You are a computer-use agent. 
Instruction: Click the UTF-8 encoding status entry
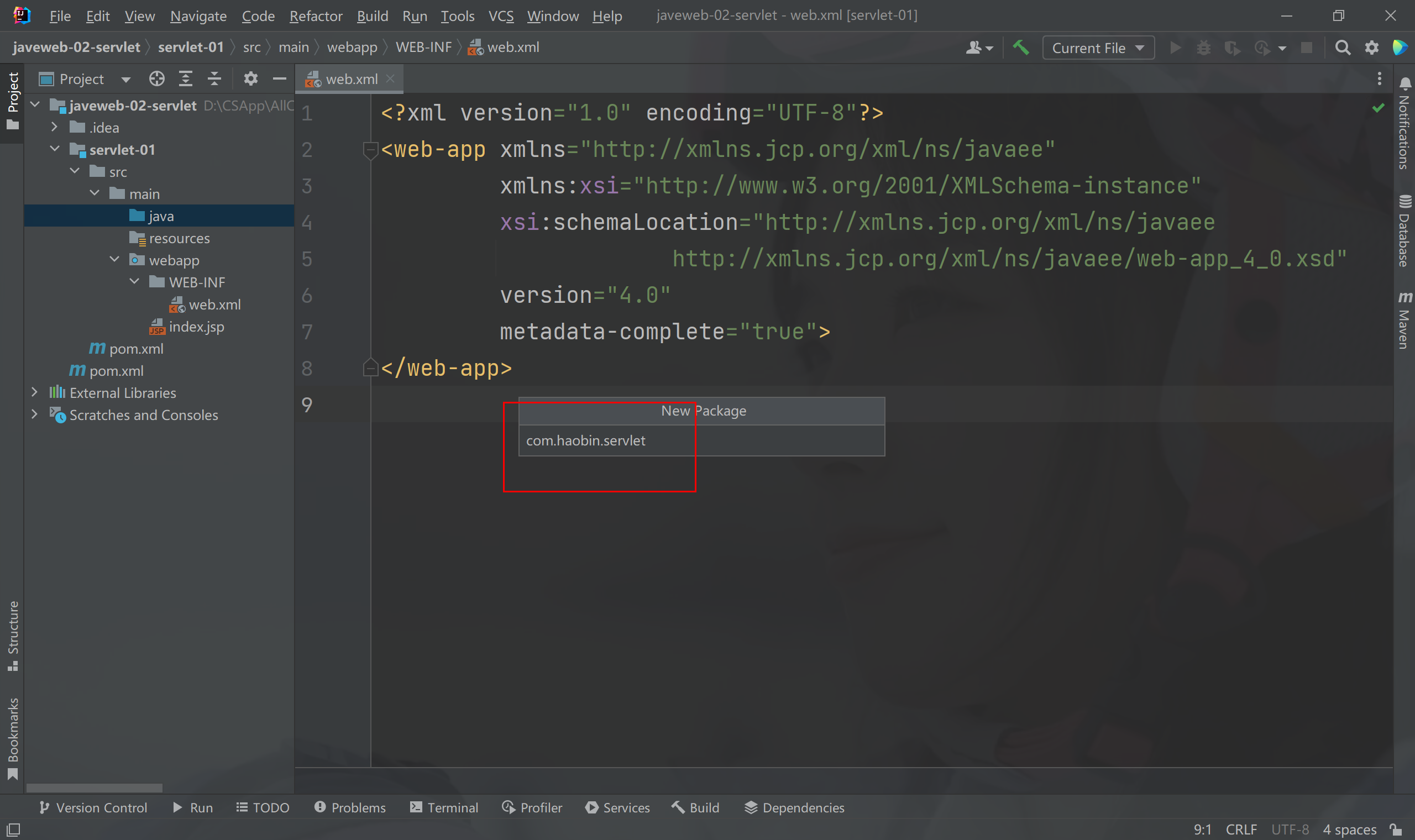coord(1290,830)
